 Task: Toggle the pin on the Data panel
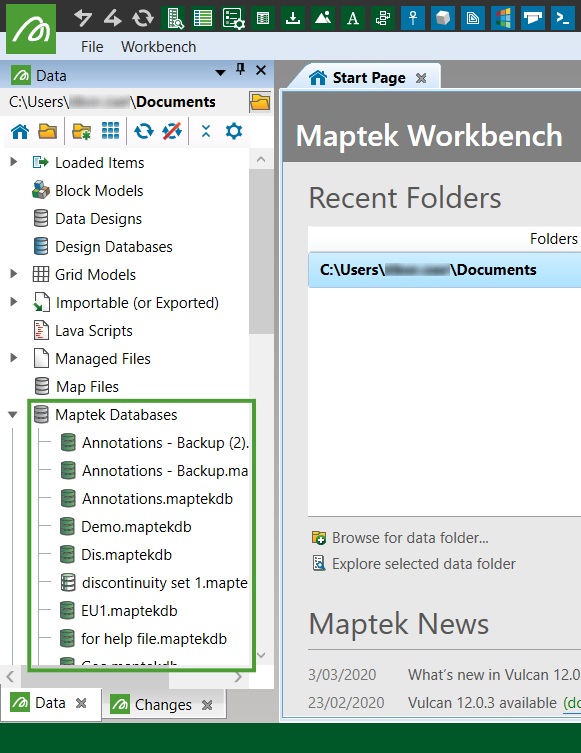pos(241,70)
